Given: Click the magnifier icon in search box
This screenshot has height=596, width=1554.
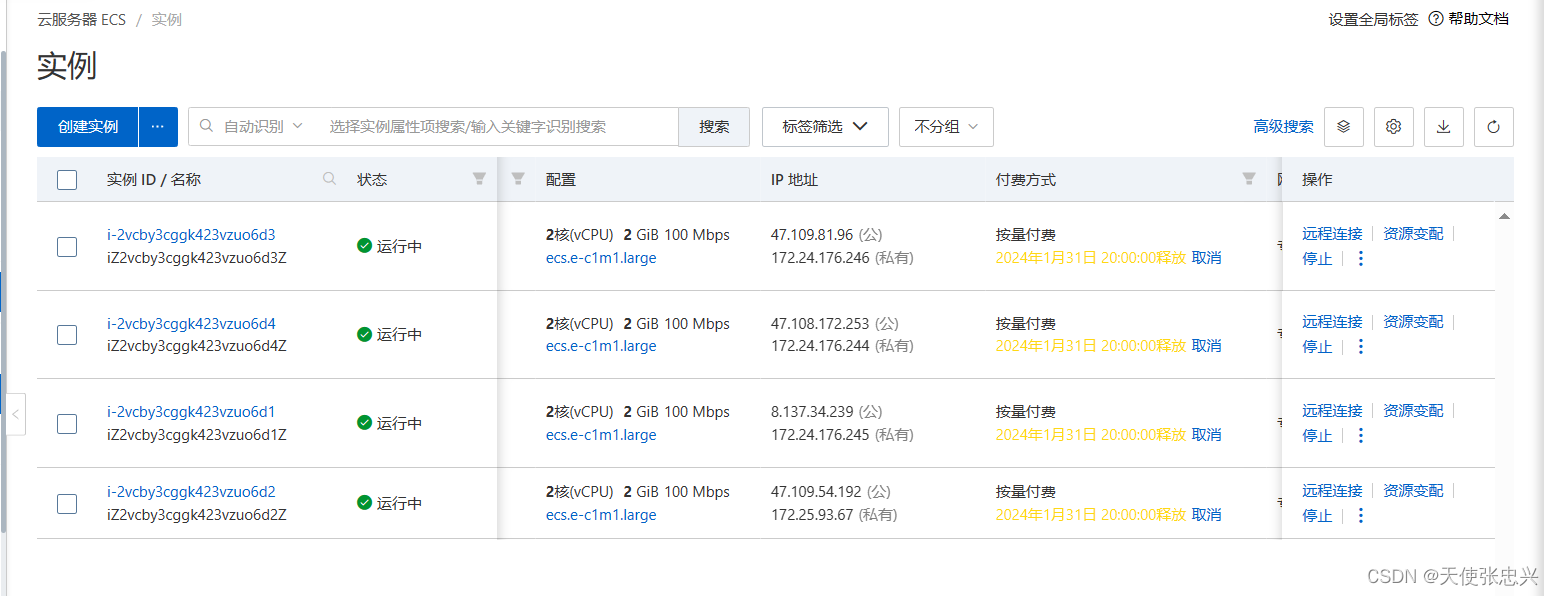Looking at the screenshot, I should coord(207,126).
